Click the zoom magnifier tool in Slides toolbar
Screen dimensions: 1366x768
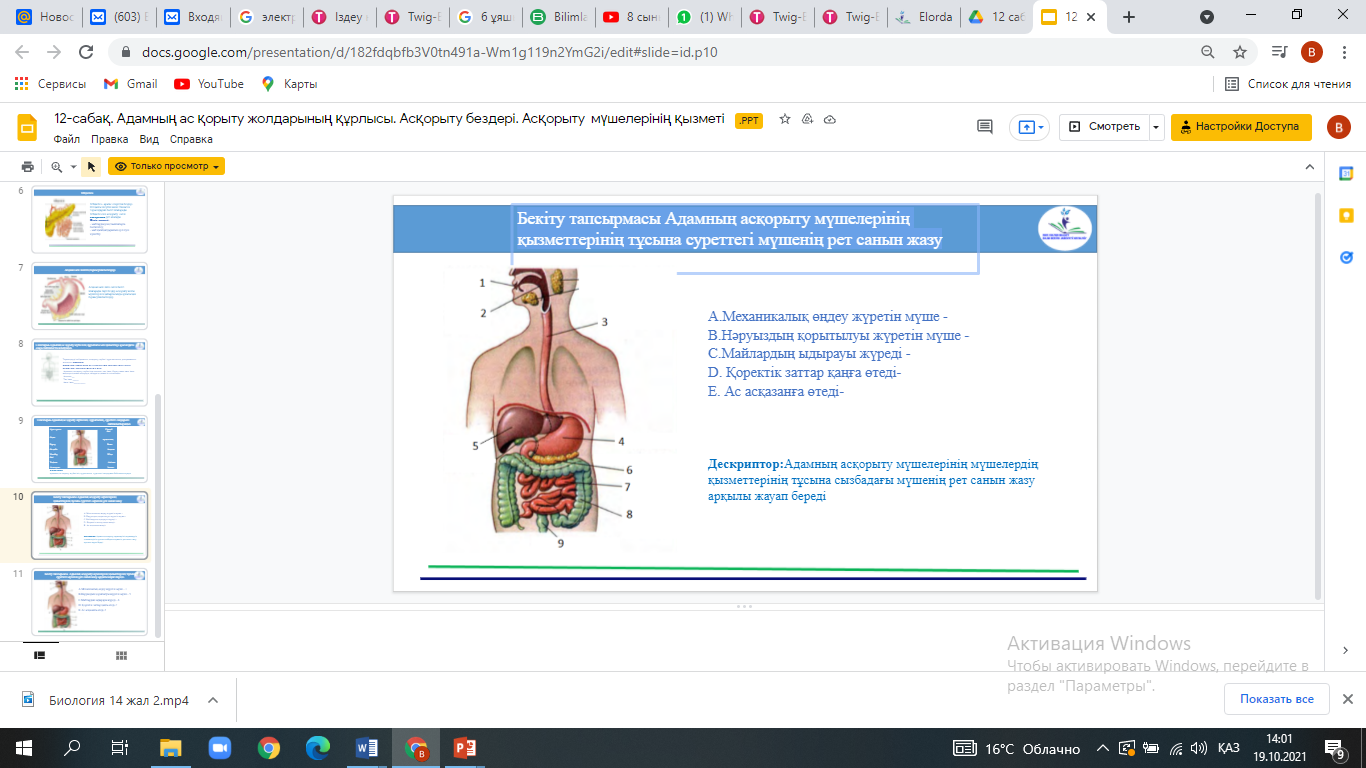coord(57,167)
